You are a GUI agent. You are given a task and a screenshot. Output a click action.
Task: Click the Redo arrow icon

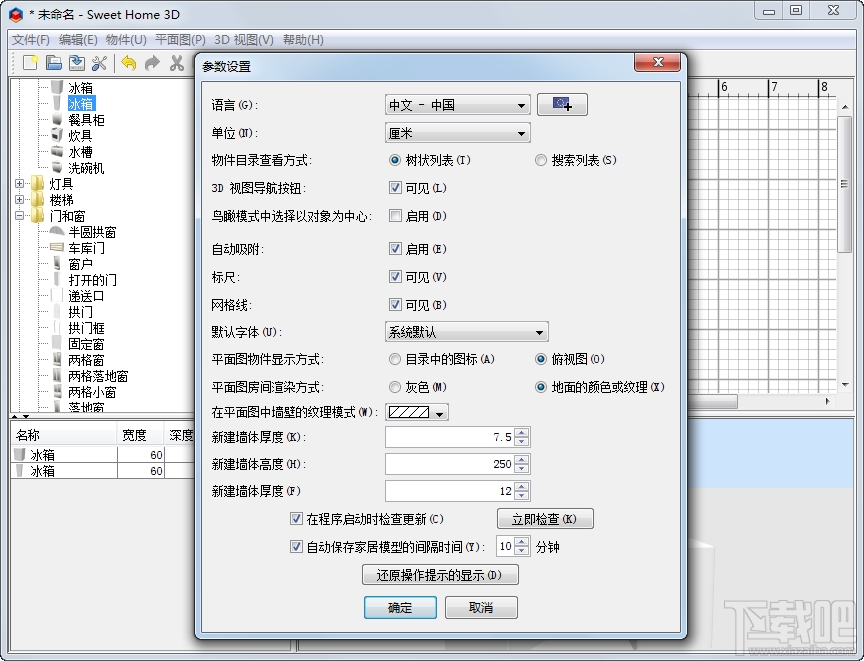[152, 63]
